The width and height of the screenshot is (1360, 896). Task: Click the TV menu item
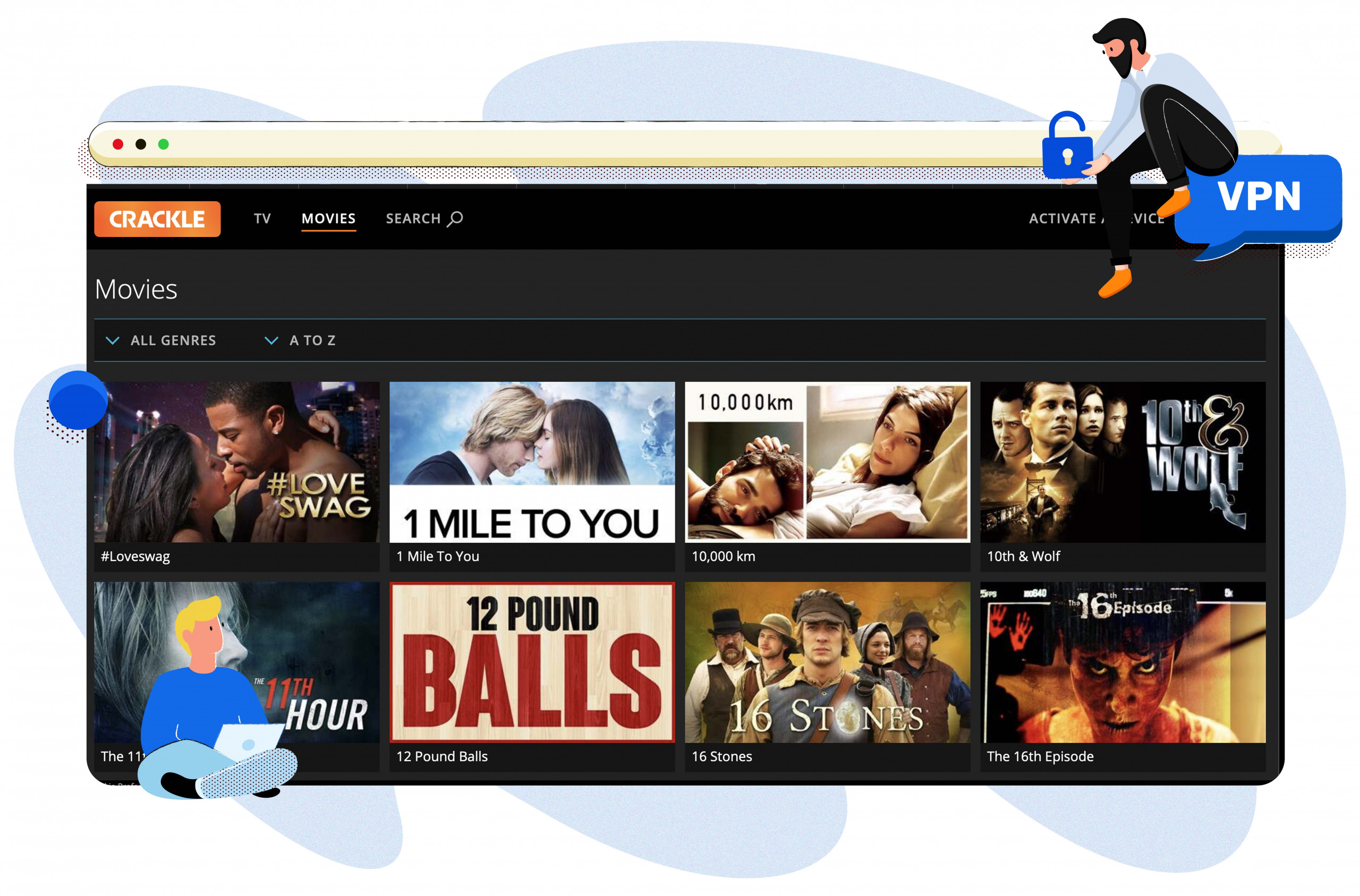click(x=259, y=219)
